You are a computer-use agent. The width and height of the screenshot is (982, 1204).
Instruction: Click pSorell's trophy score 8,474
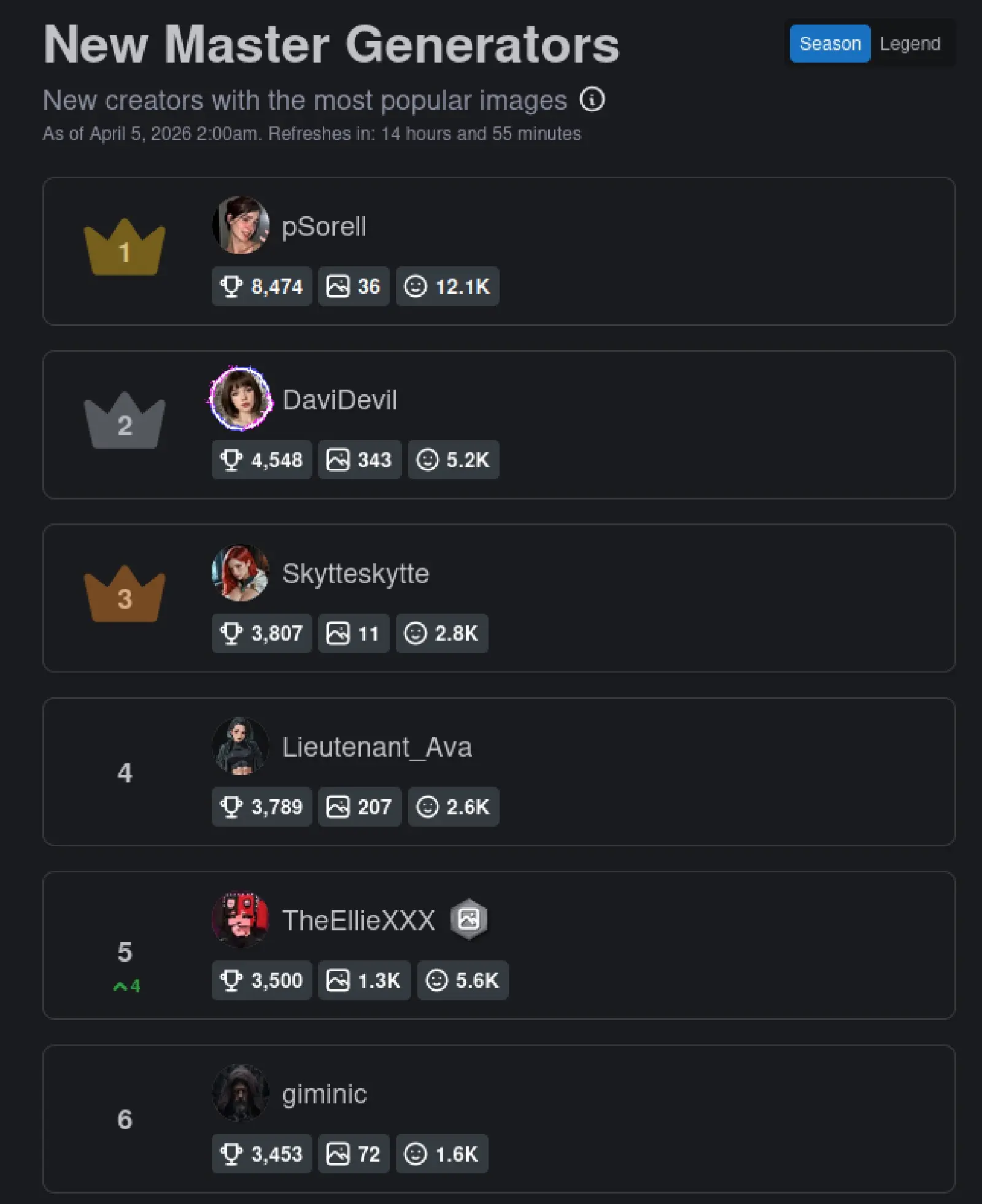click(x=262, y=287)
